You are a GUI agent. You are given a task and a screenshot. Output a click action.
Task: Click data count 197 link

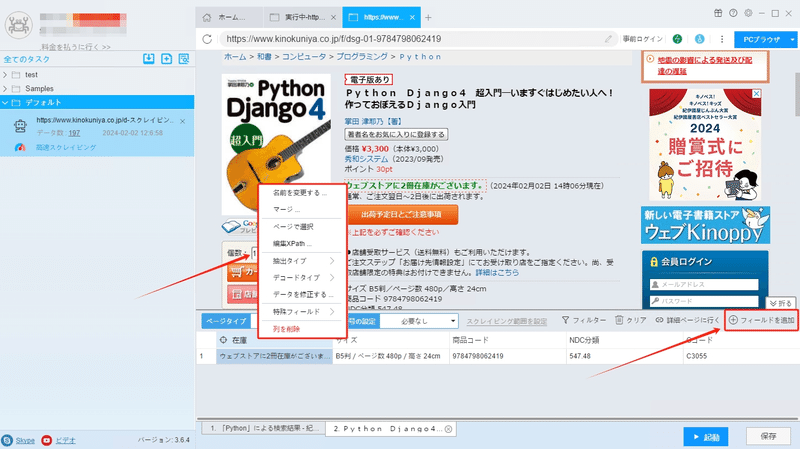[x=74, y=133]
